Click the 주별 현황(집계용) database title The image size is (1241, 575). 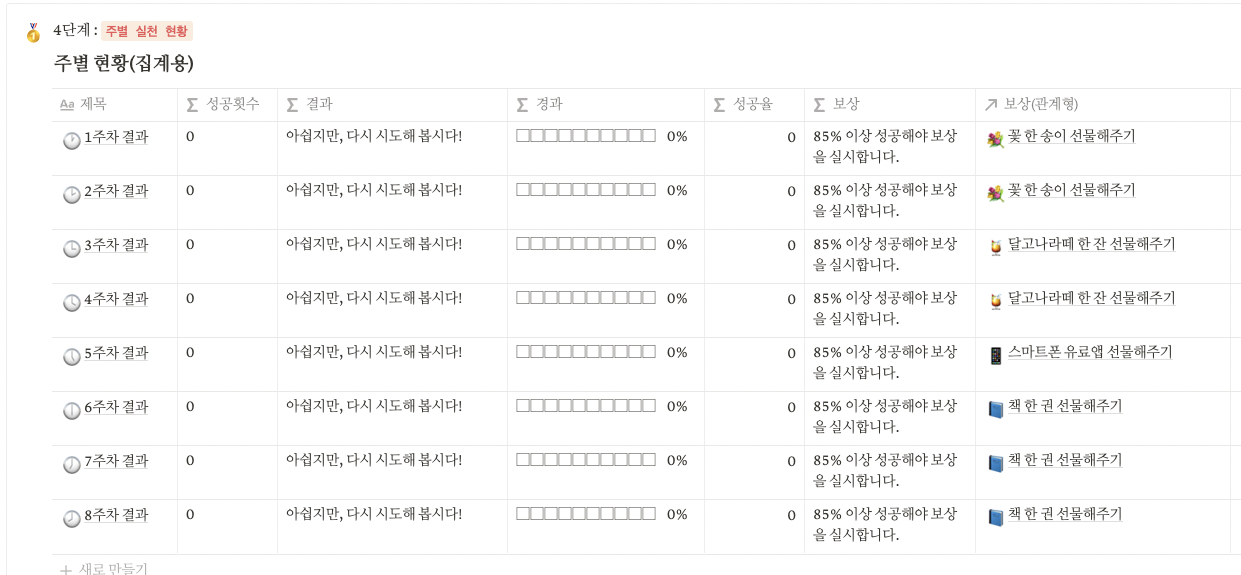(x=124, y=64)
